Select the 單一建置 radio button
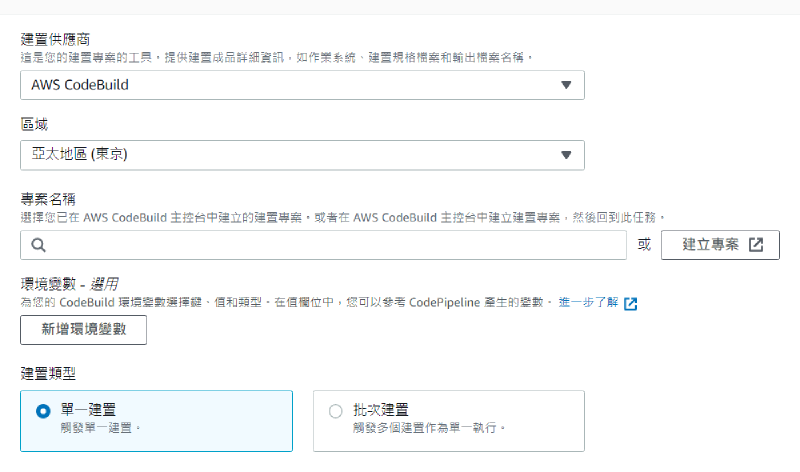Screen dimensions: 800x472 click(x=43, y=411)
